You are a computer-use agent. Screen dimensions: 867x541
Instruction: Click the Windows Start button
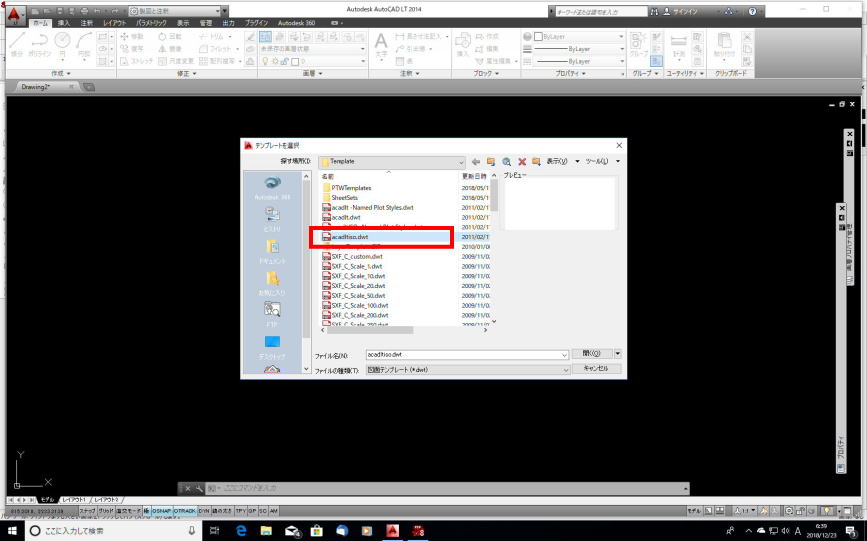pos(11,530)
